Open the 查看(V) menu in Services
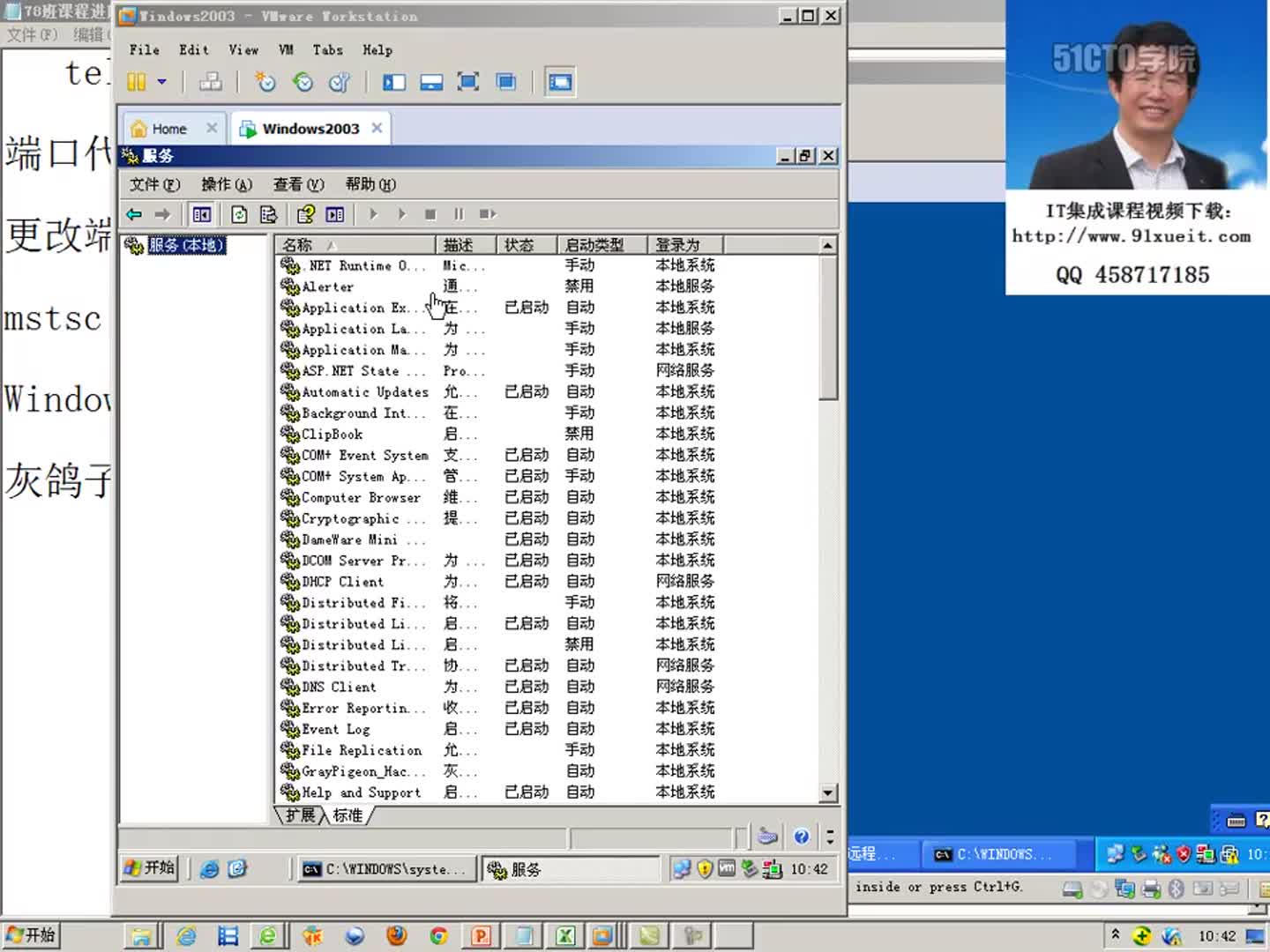The width and height of the screenshot is (1270, 952). point(298,184)
